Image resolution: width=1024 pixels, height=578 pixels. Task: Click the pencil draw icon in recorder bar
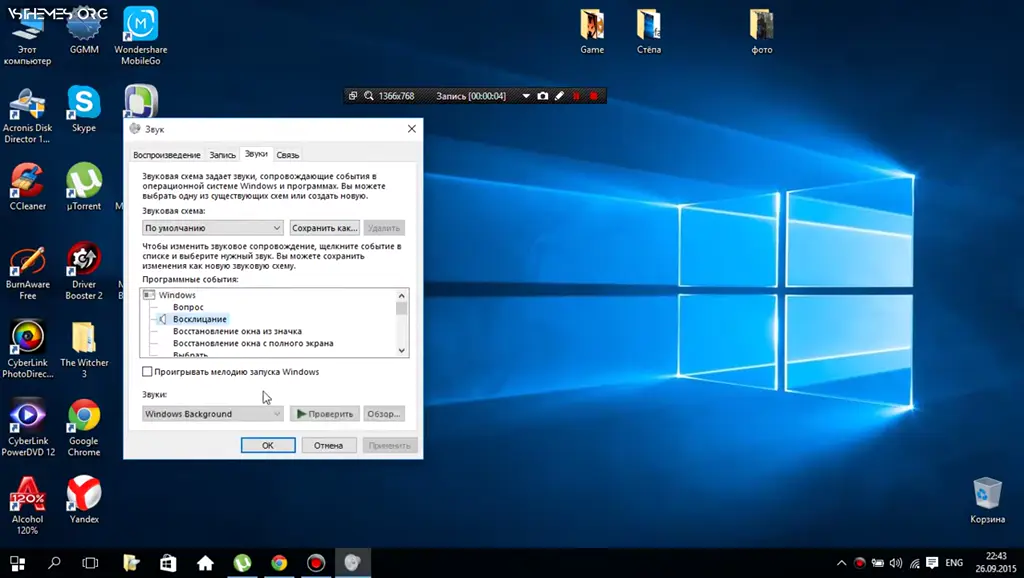(x=560, y=96)
